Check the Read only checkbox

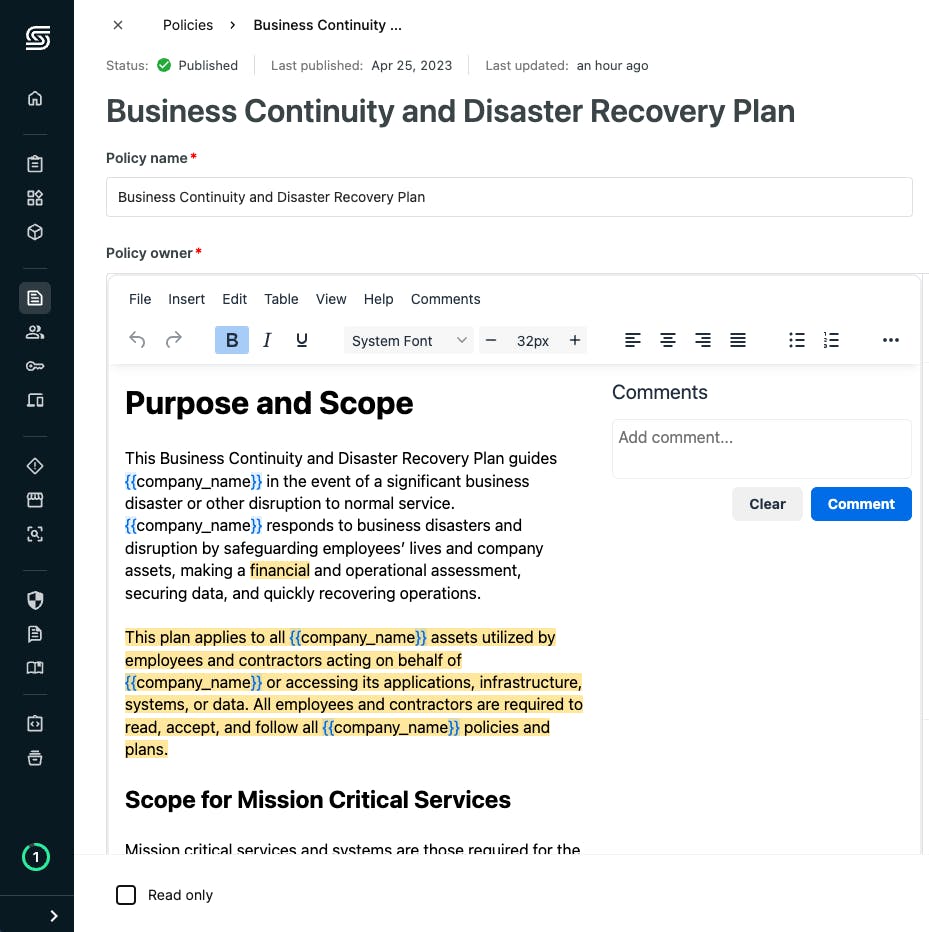pos(126,895)
